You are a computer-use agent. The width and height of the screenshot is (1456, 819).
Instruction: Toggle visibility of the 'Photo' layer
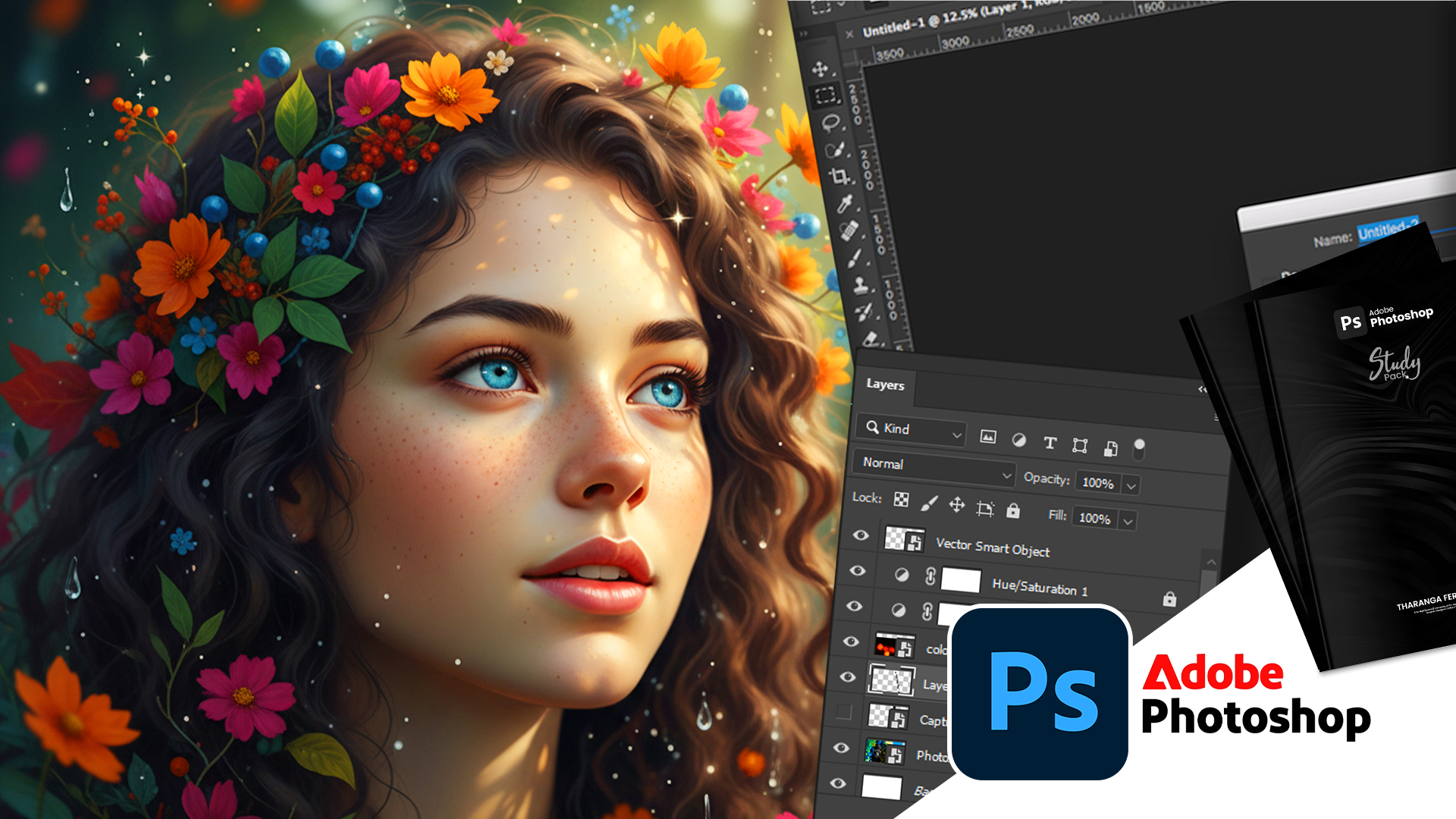841,748
